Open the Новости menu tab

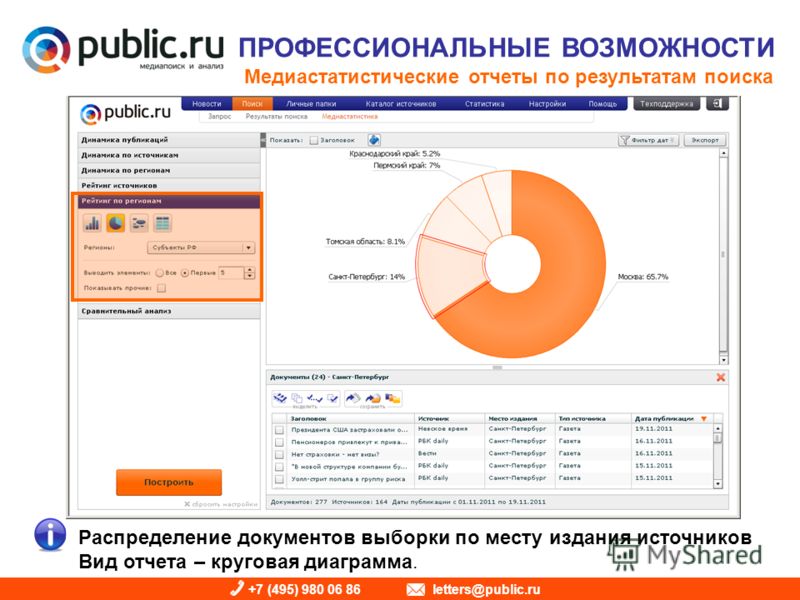pos(207,104)
